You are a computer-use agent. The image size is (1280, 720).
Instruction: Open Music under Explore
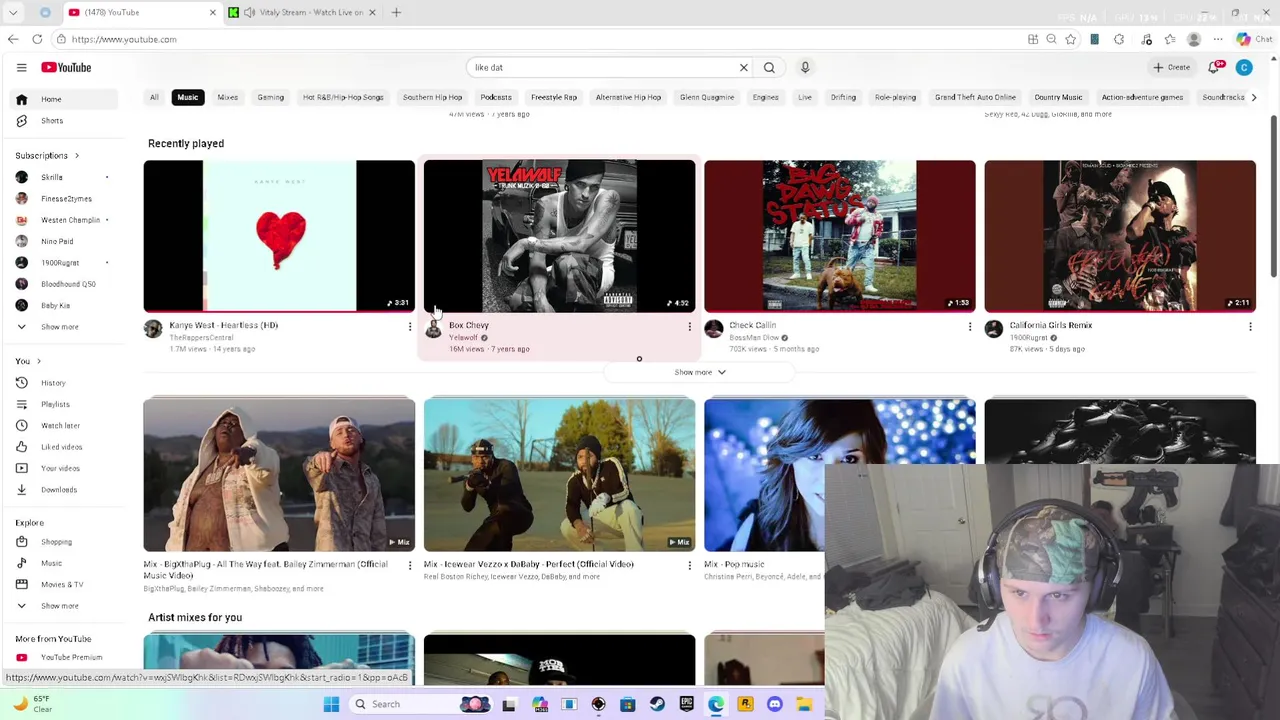point(62,563)
